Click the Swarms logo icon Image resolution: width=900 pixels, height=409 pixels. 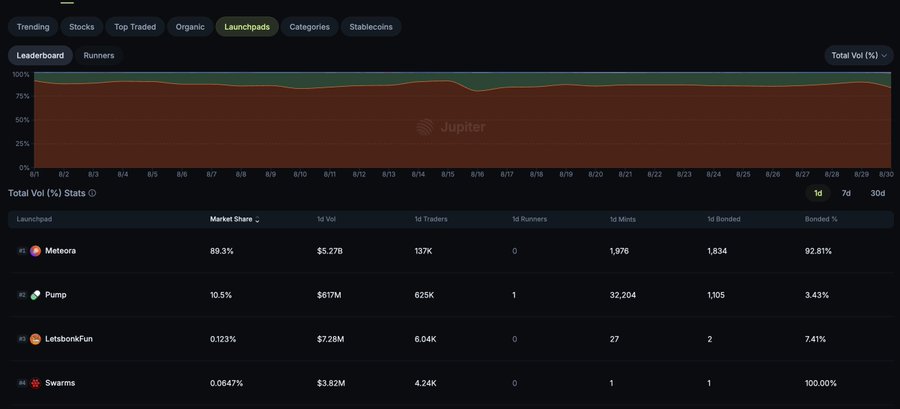[x=36, y=383]
